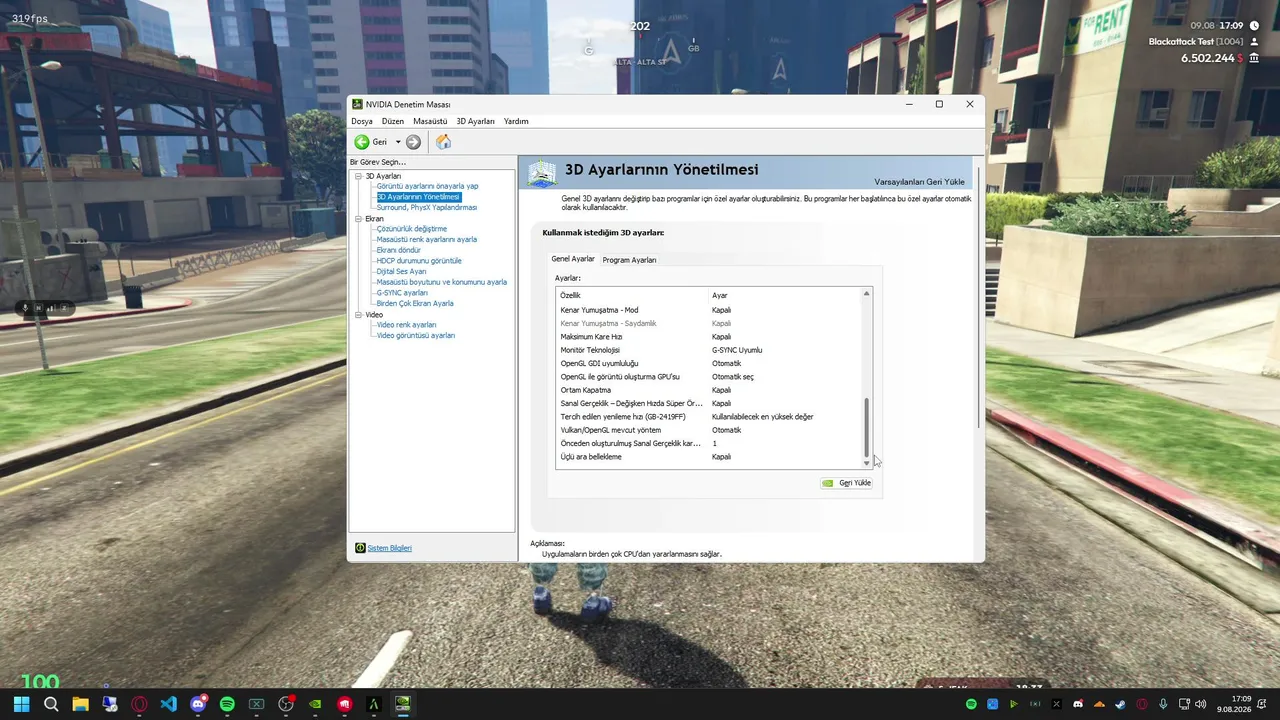
Task: Open volume control in system tray
Action: tap(1200, 705)
